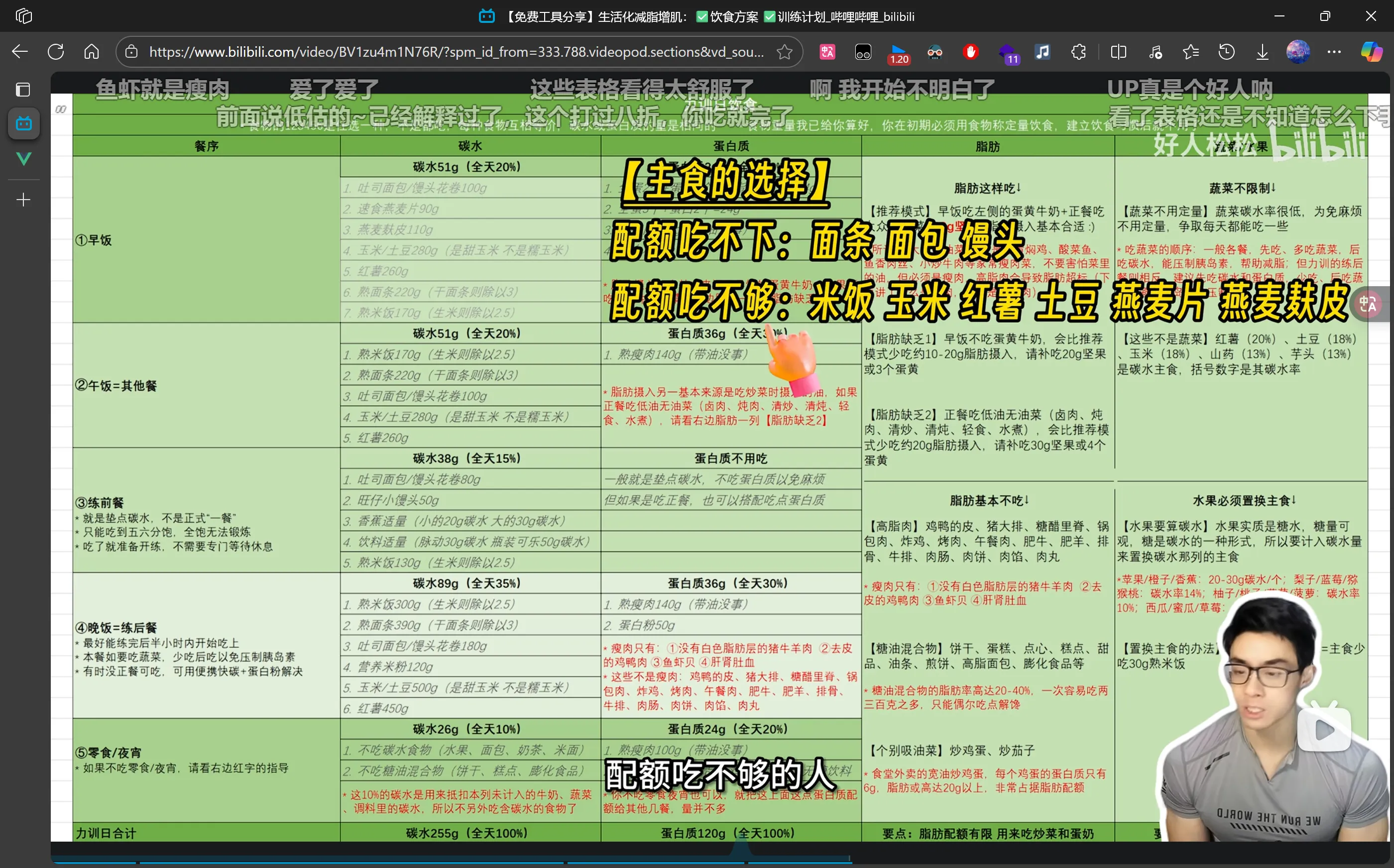Click the "2. 蛋白粉50g" cell
This screenshot has height=868, width=1394.
point(730,625)
